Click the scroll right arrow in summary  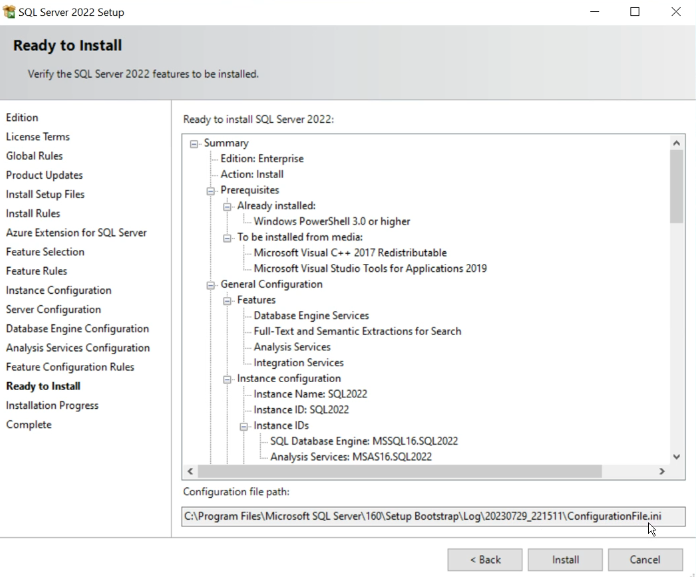(662, 471)
